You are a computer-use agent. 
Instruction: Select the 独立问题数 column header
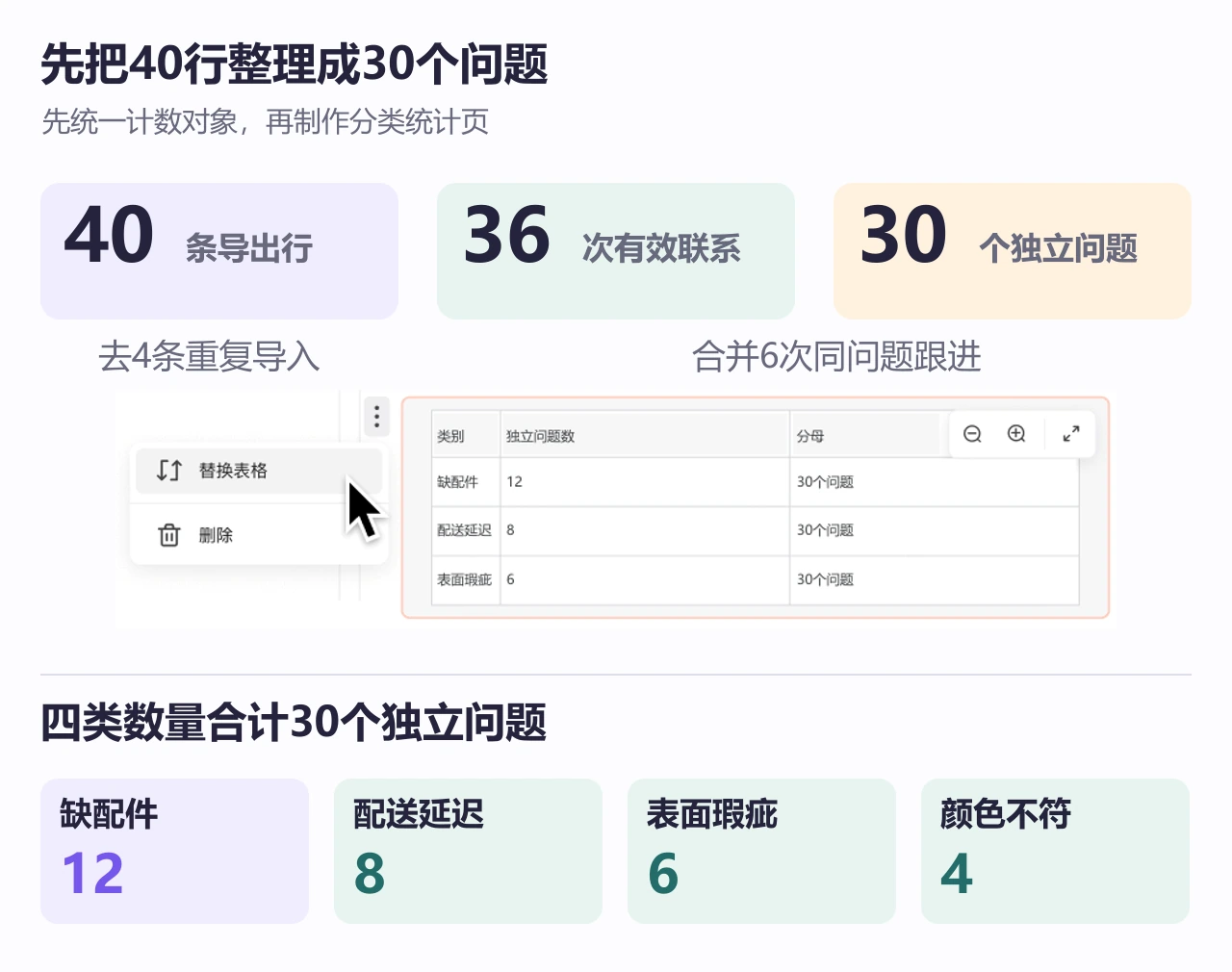[645, 436]
